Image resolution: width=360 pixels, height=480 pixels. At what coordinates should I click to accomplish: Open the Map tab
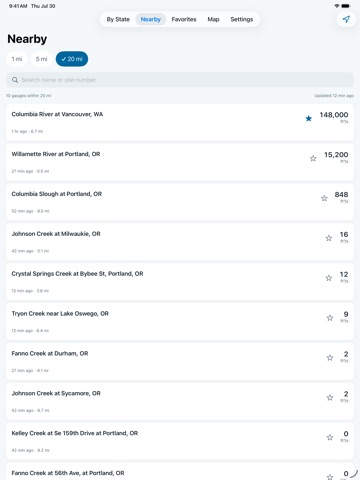point(213,19)
